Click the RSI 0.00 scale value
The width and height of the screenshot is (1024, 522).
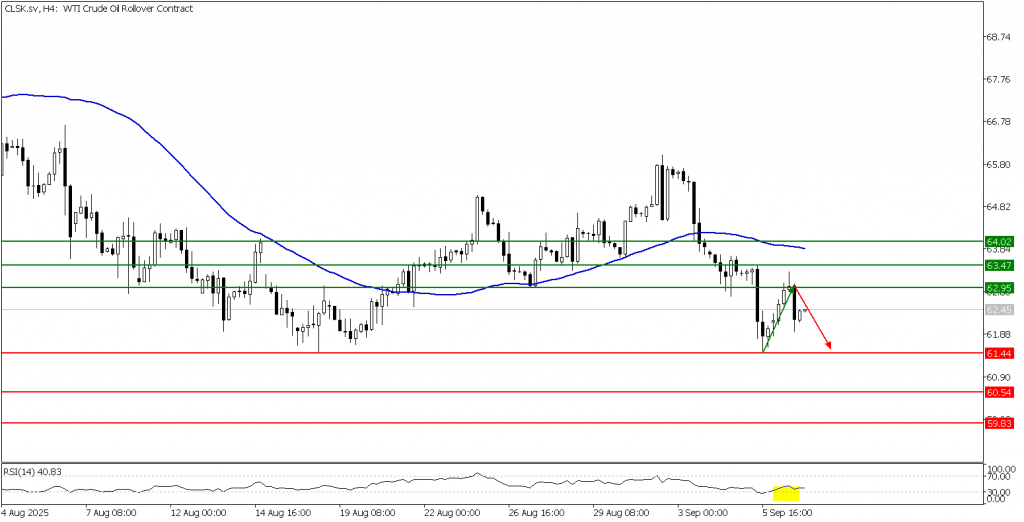click(x=997, y=499)
